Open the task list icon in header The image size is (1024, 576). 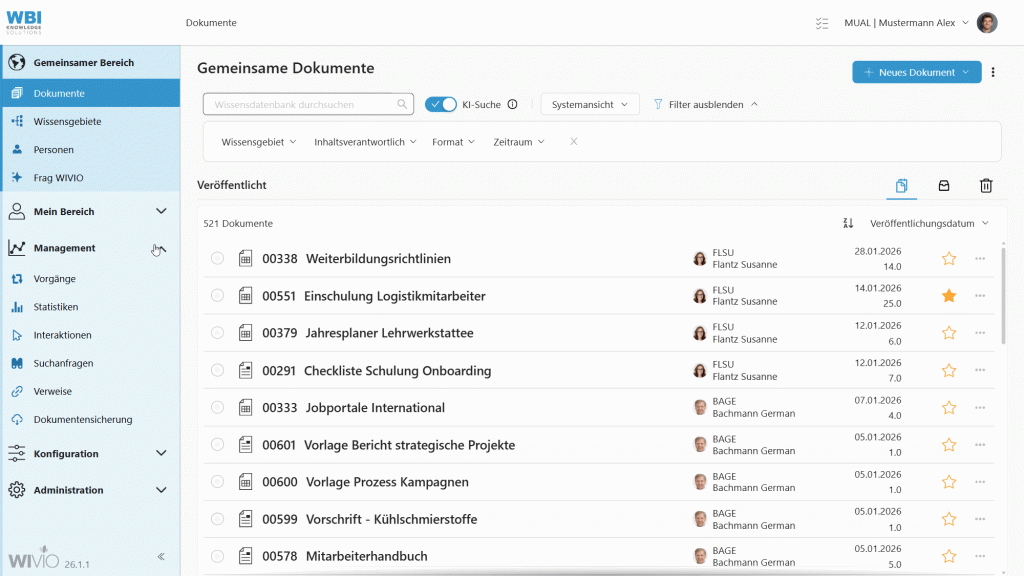coord(822,22)
